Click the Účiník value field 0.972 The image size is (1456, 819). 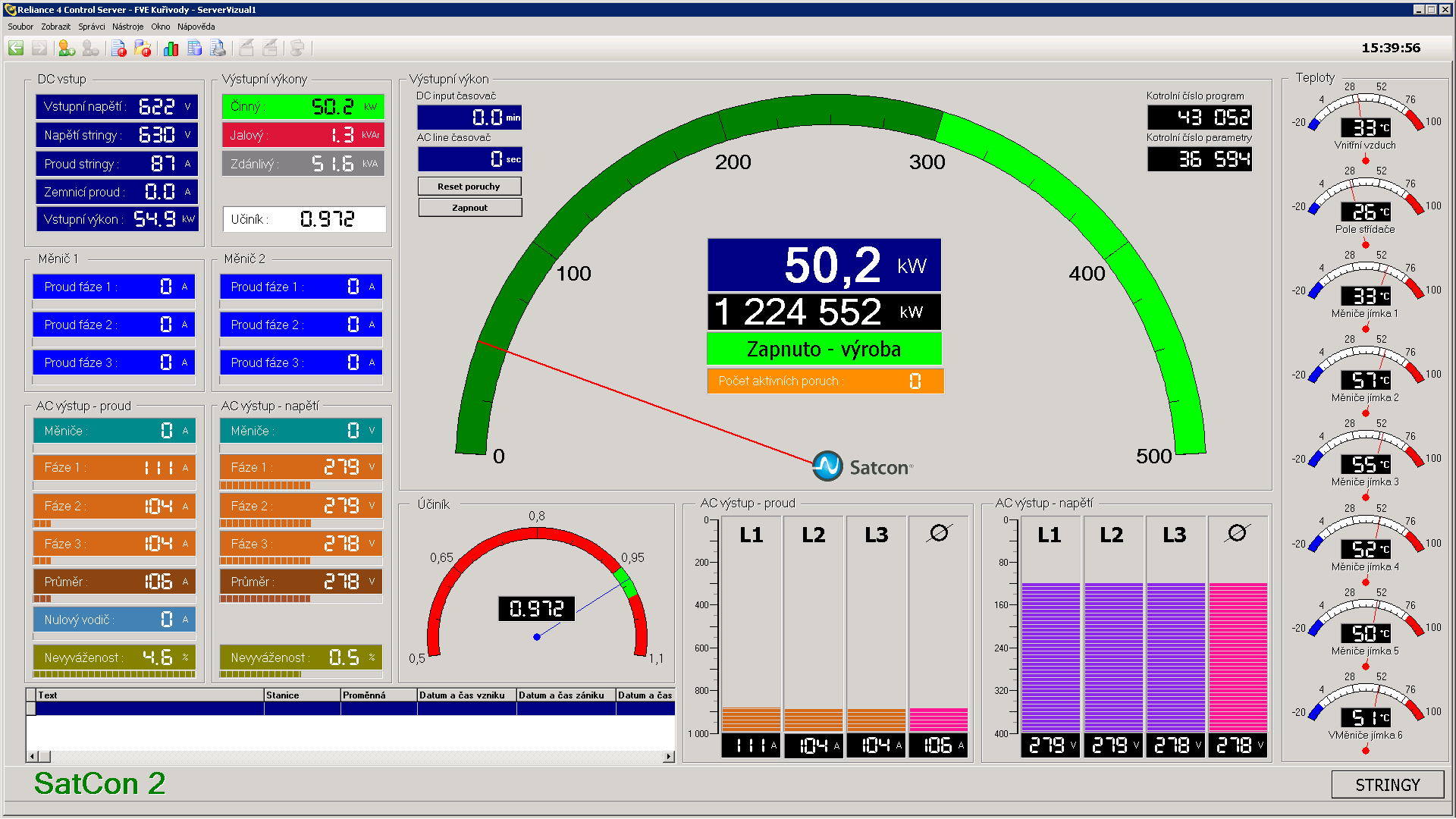coord(327,219)
